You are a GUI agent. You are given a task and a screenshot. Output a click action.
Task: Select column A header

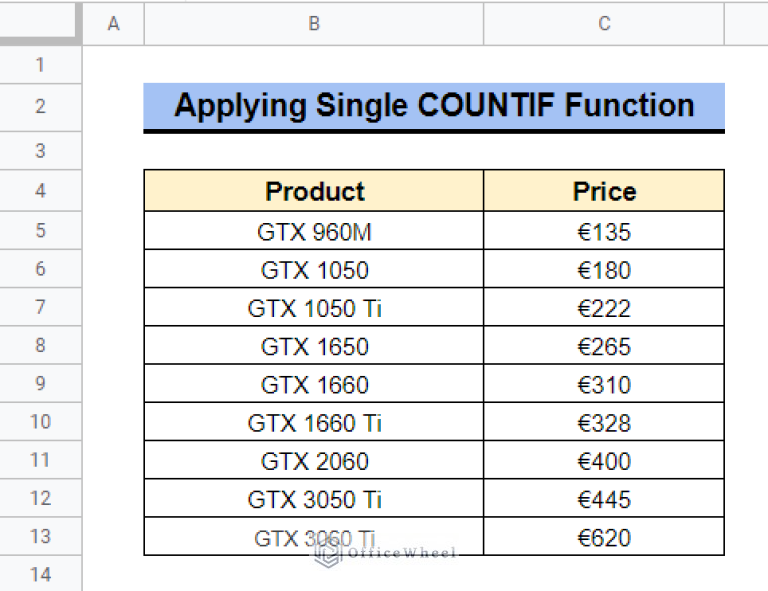coord(113,24)
